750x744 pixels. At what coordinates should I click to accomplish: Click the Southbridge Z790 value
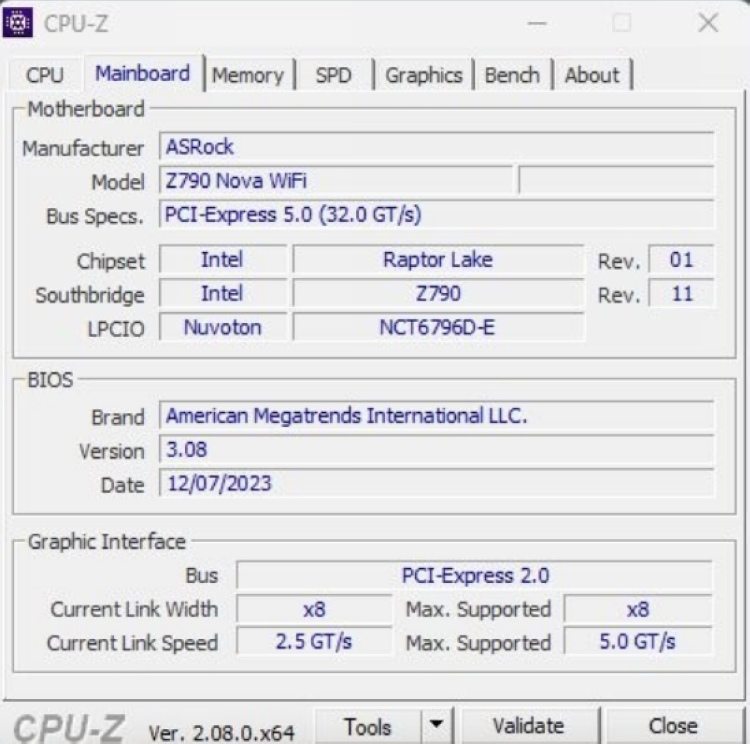(x=438, y=293)
